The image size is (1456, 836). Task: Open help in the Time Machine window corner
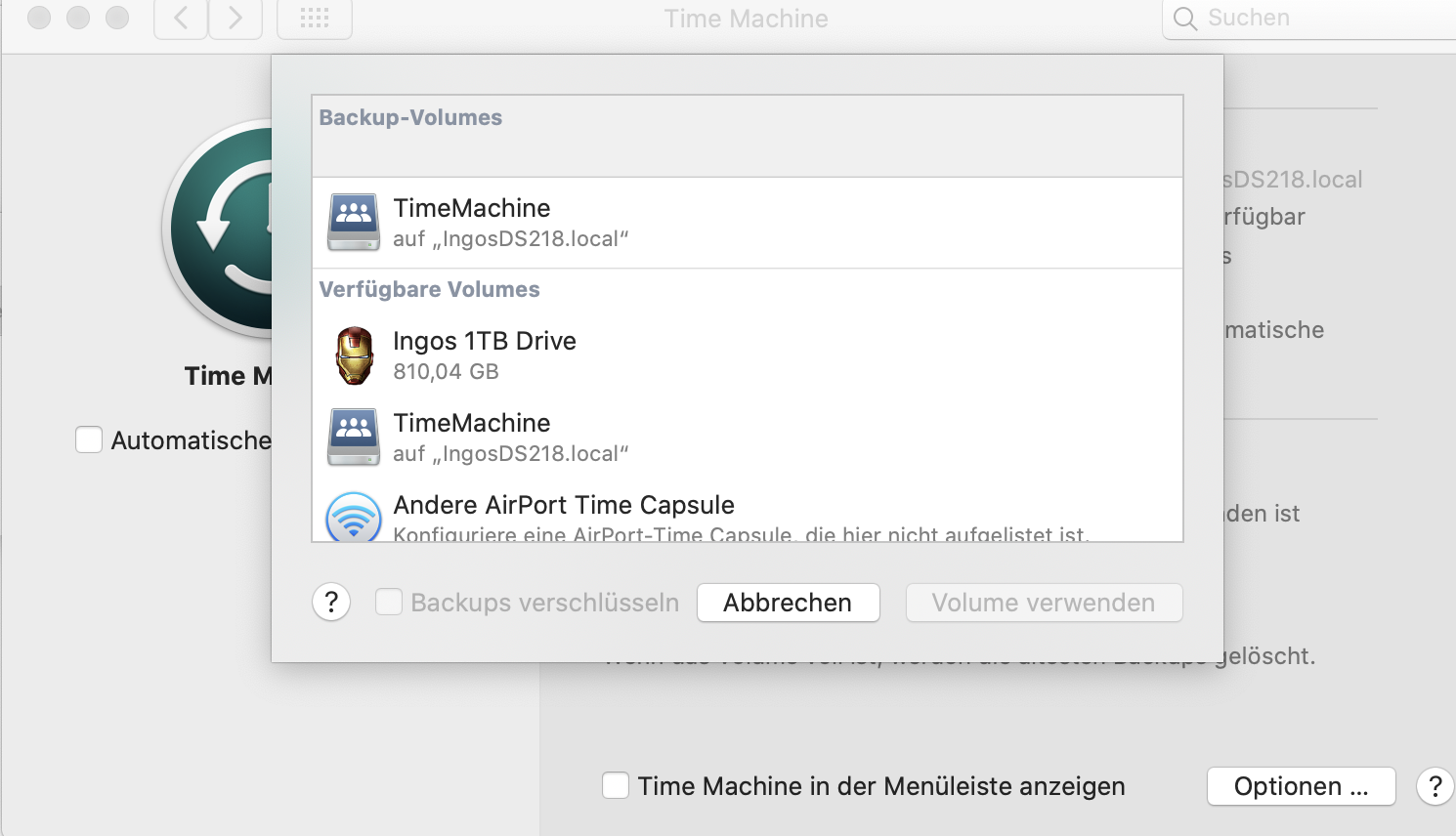pos(1435,786)
